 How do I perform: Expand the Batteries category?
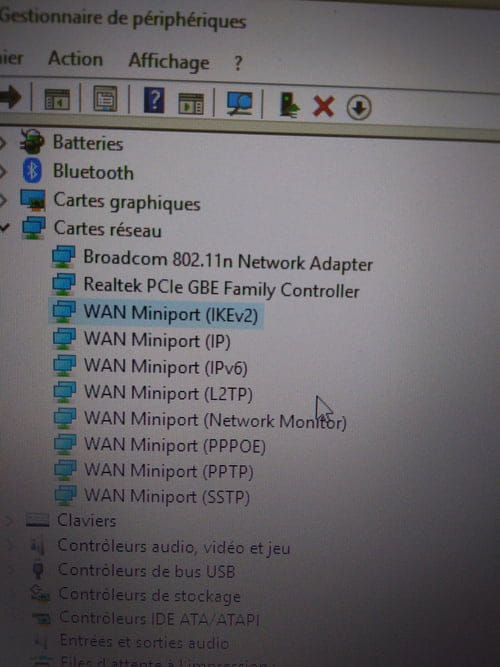point(3,143)
